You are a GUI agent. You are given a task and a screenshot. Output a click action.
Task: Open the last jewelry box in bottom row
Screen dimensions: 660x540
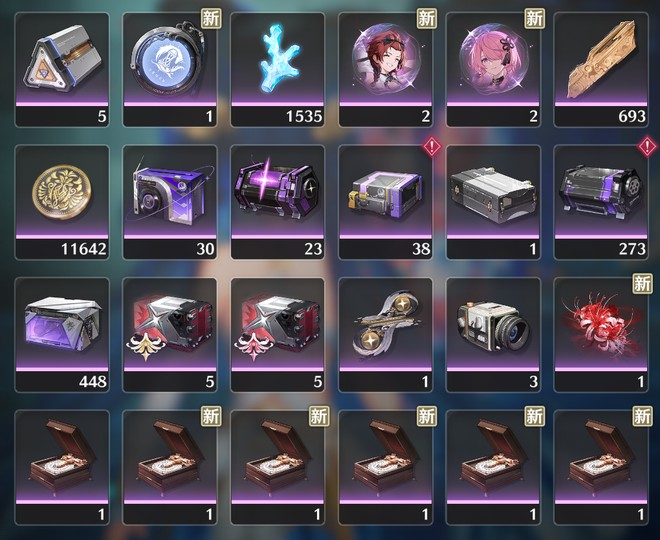point(601,468)
